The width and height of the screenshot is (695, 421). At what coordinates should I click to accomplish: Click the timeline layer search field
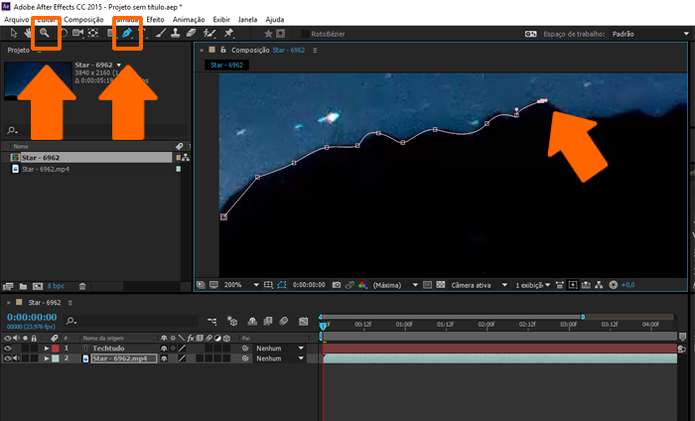(132, 321)
